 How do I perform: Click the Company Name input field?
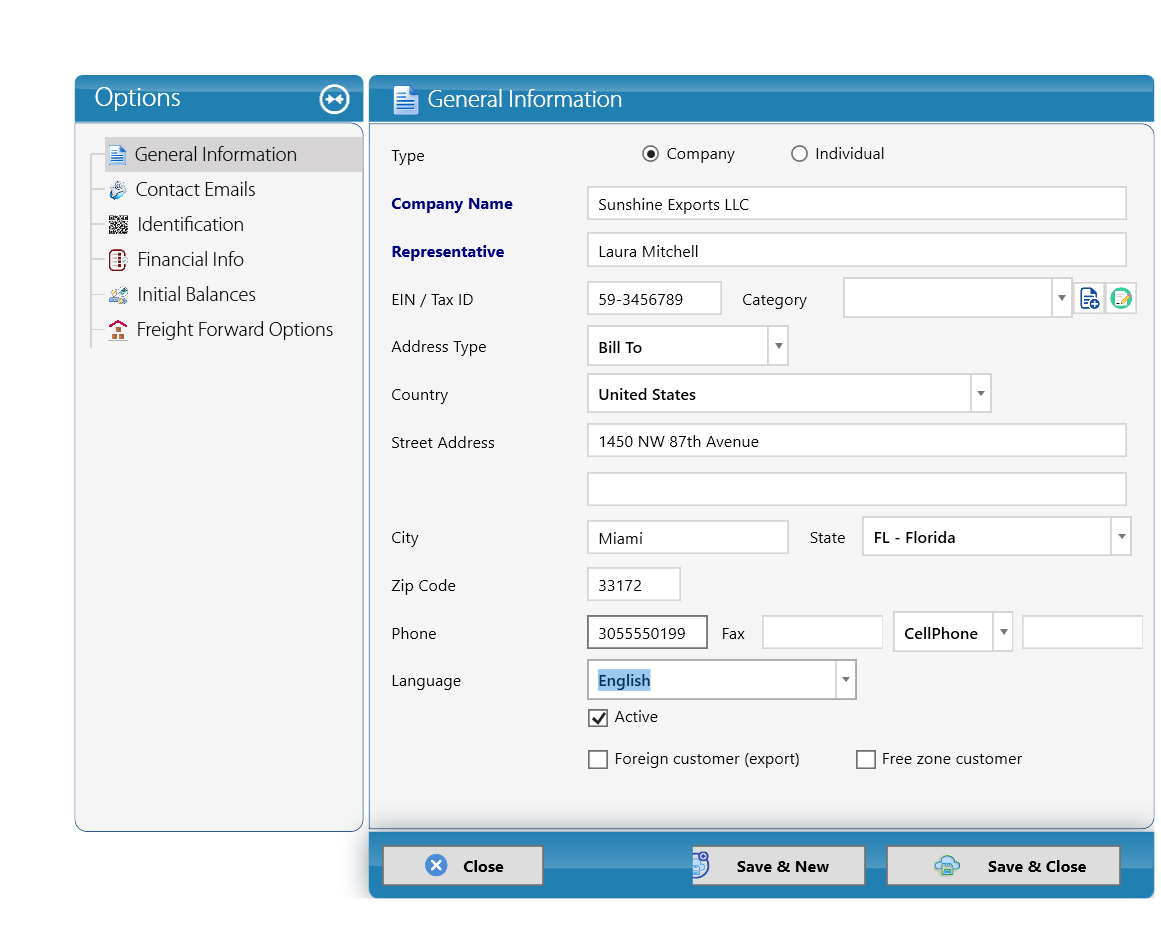[857, 204]
